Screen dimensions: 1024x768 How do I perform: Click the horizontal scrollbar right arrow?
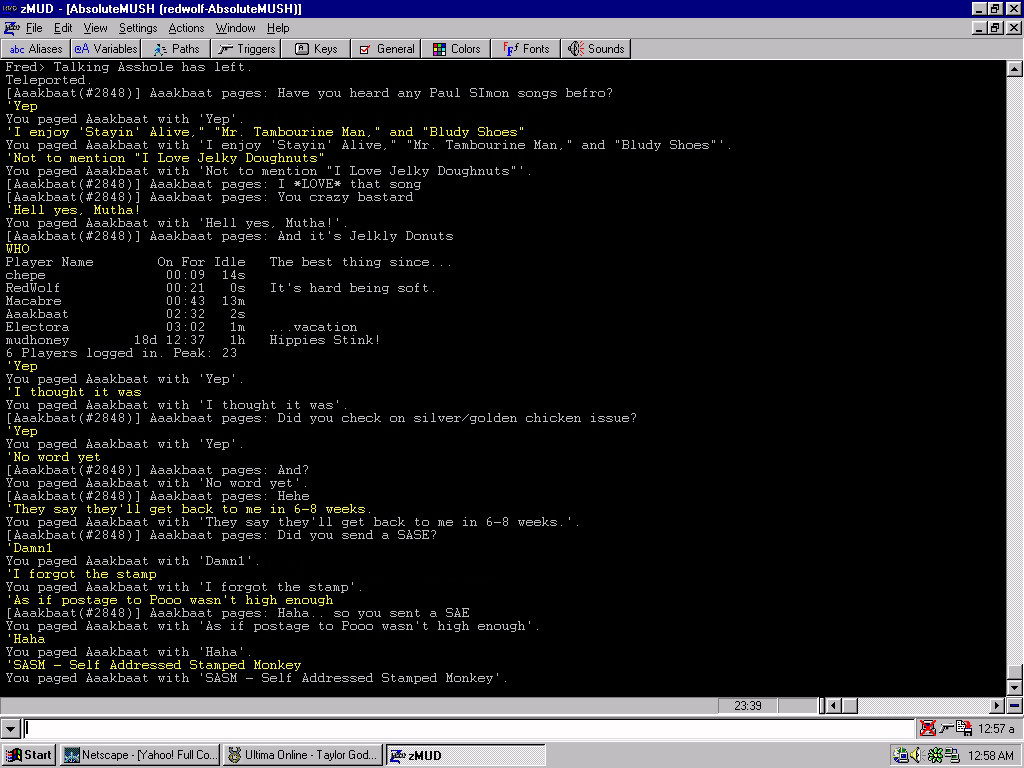tap(995, 705)
